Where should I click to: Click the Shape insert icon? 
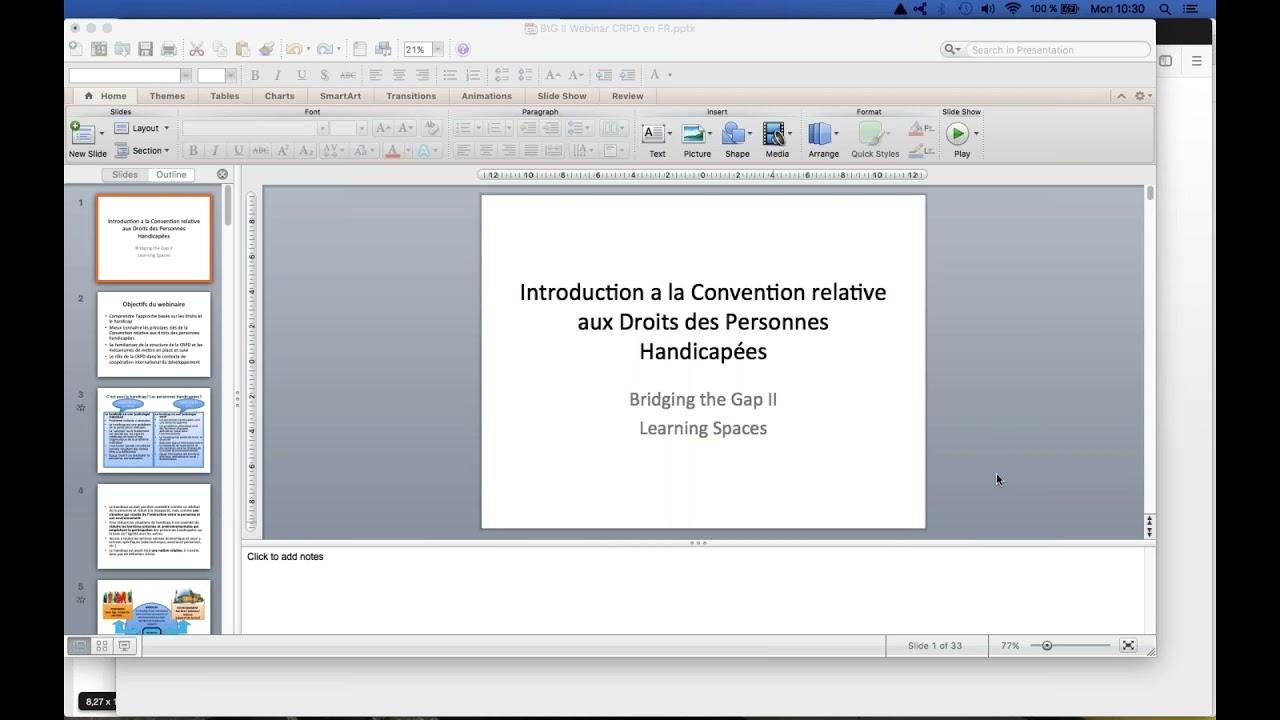734,133
